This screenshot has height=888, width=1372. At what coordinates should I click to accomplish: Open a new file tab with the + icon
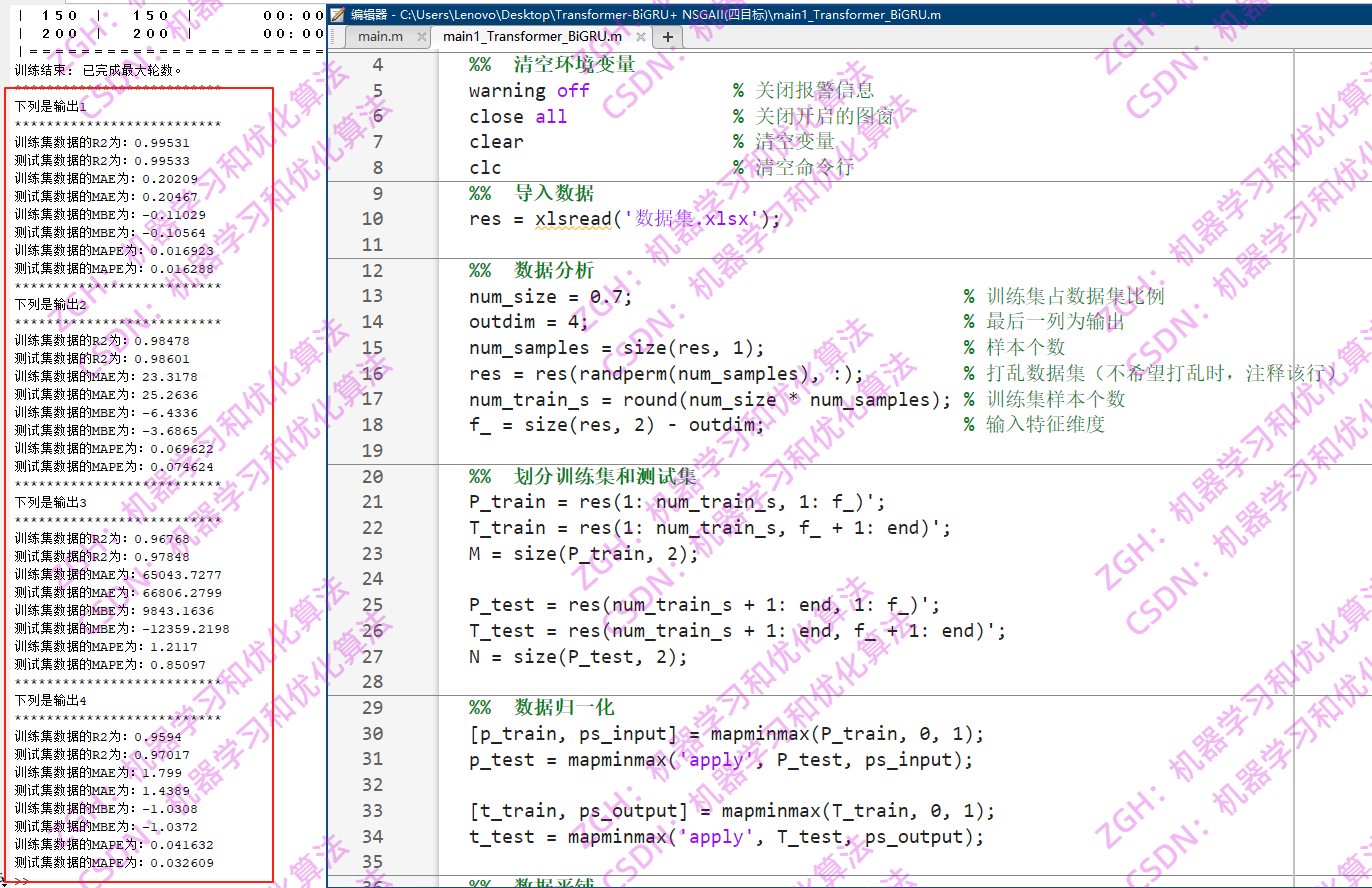pos(666,37)
